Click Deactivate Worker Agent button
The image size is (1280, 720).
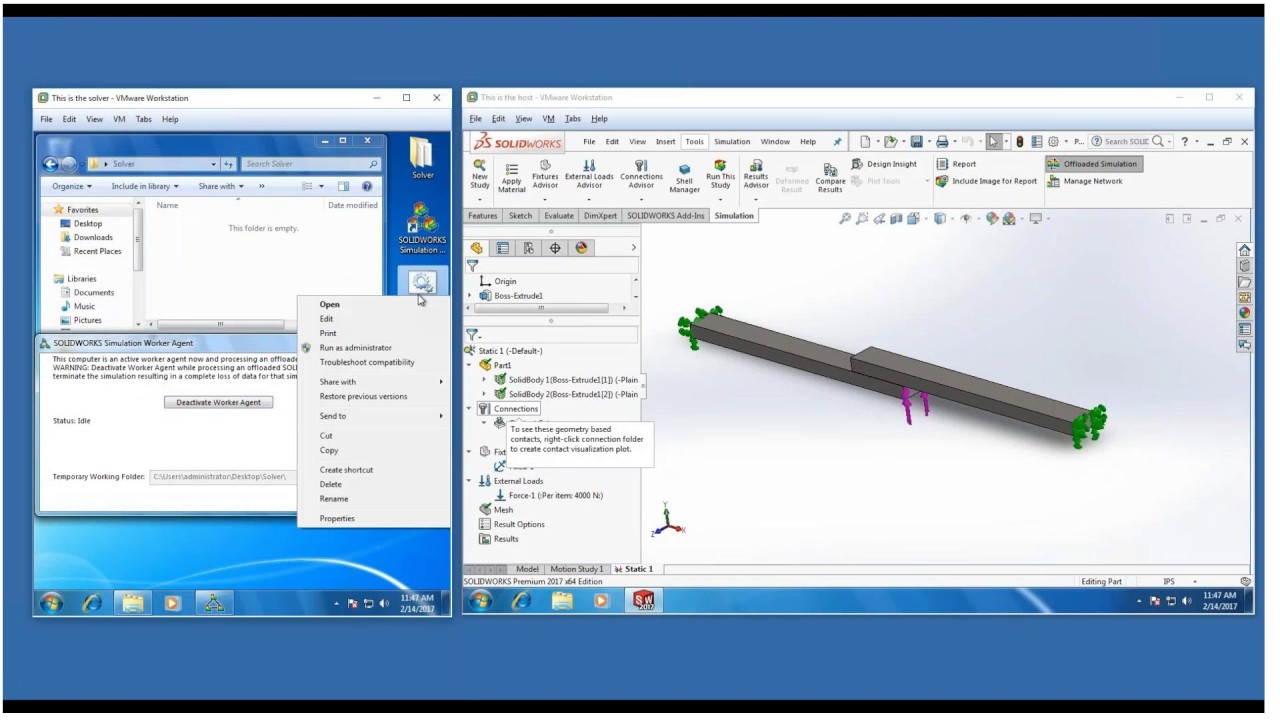point(218,402)
